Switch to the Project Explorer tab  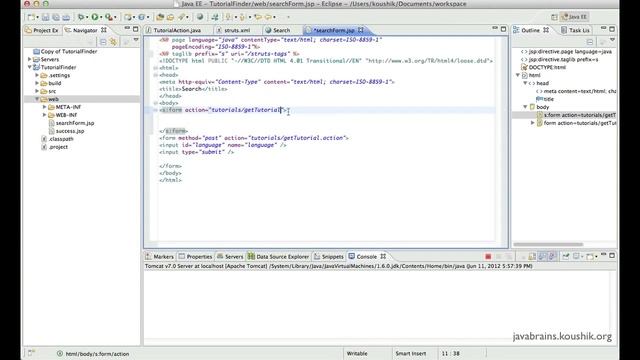[42, 30]
